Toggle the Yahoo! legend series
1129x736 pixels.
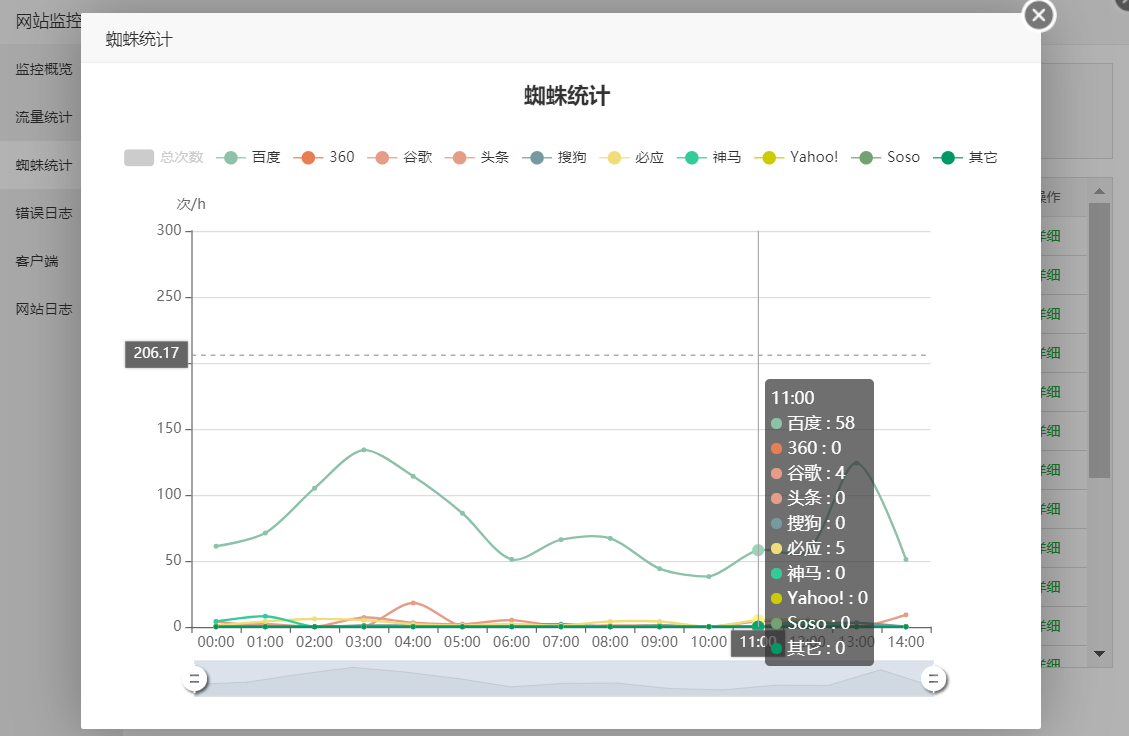click(796, 157)
